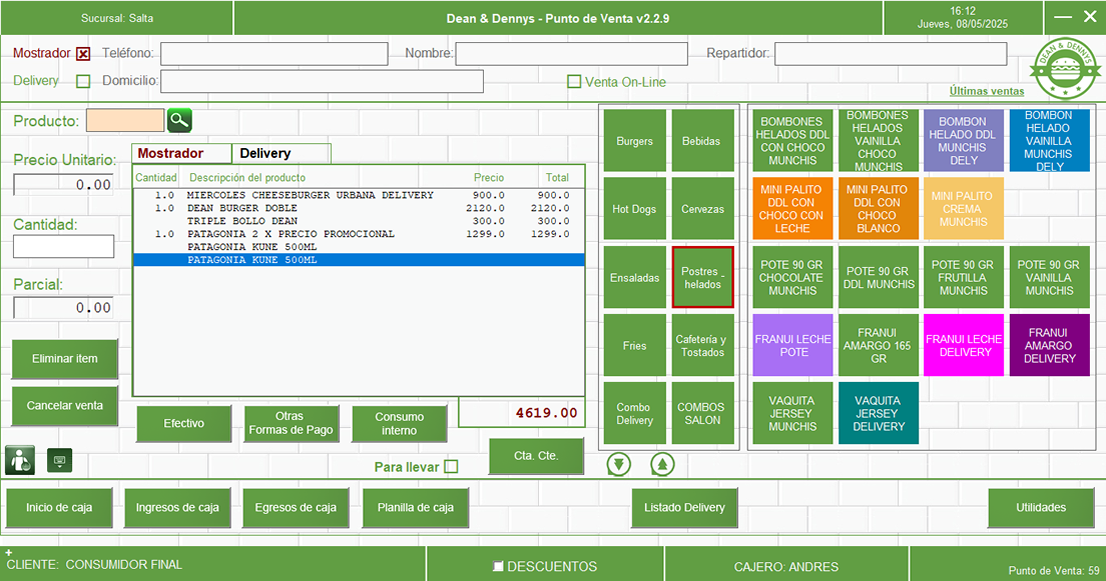Image resolution: width=1106 pixels, height=581 pixels.
Task: Open Egresos de caja
Action: click(296, 507)
